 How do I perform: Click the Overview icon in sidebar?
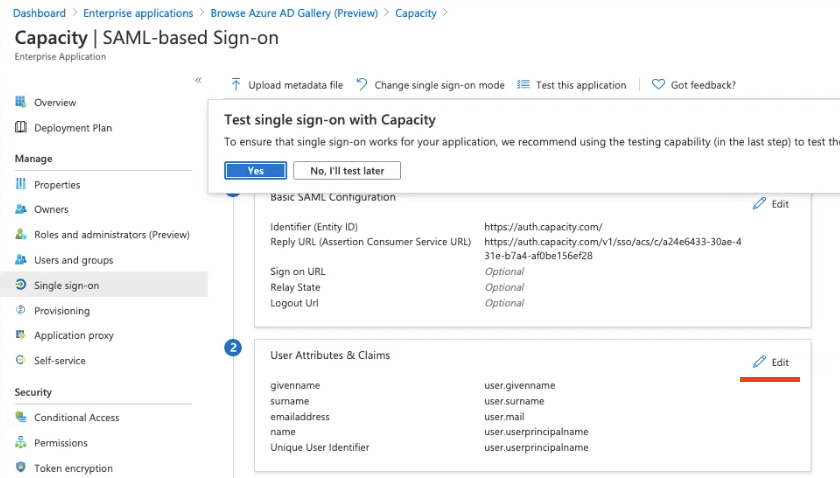21,103
